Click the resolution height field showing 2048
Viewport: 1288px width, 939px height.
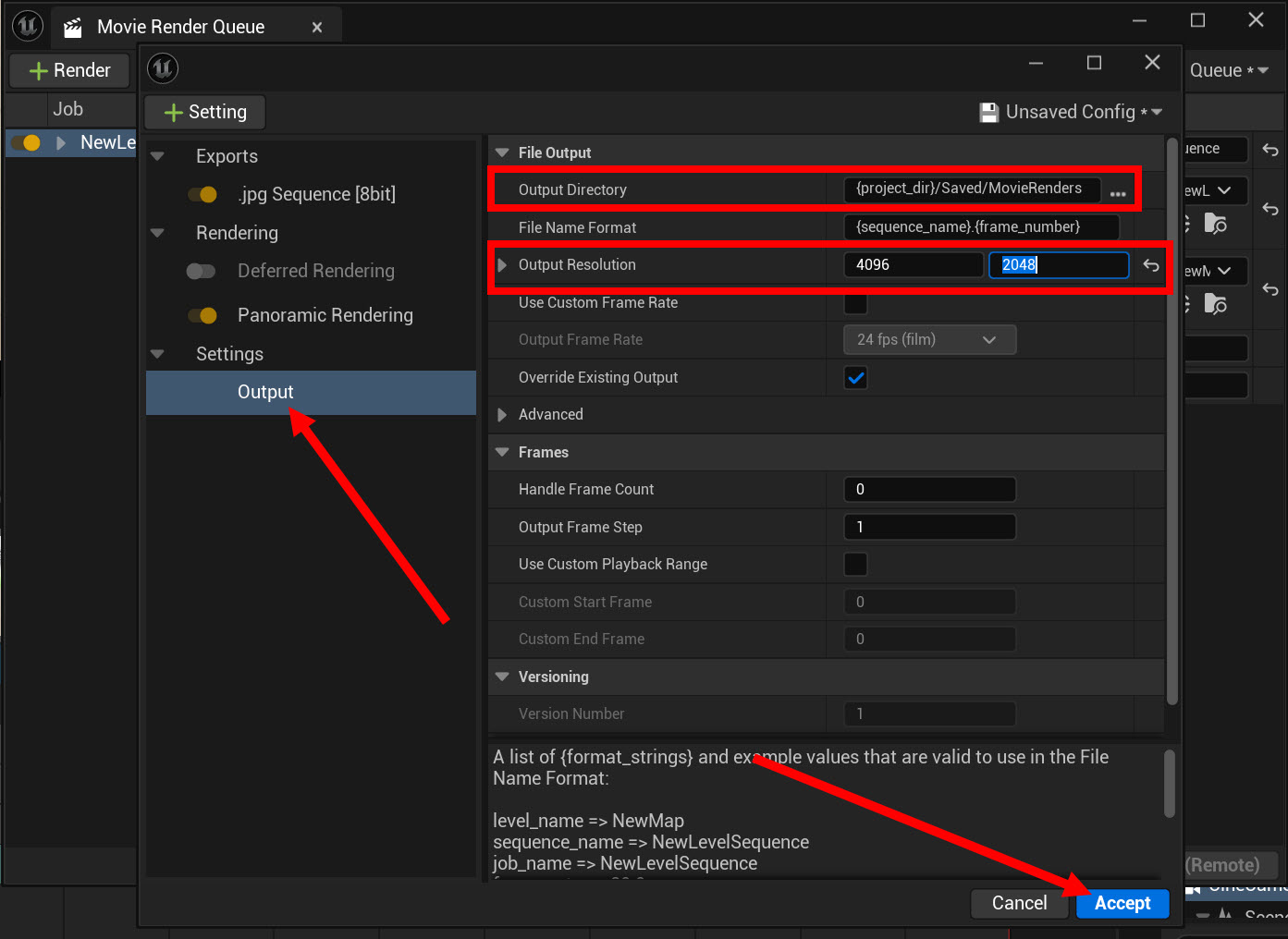click(1059, 265)
